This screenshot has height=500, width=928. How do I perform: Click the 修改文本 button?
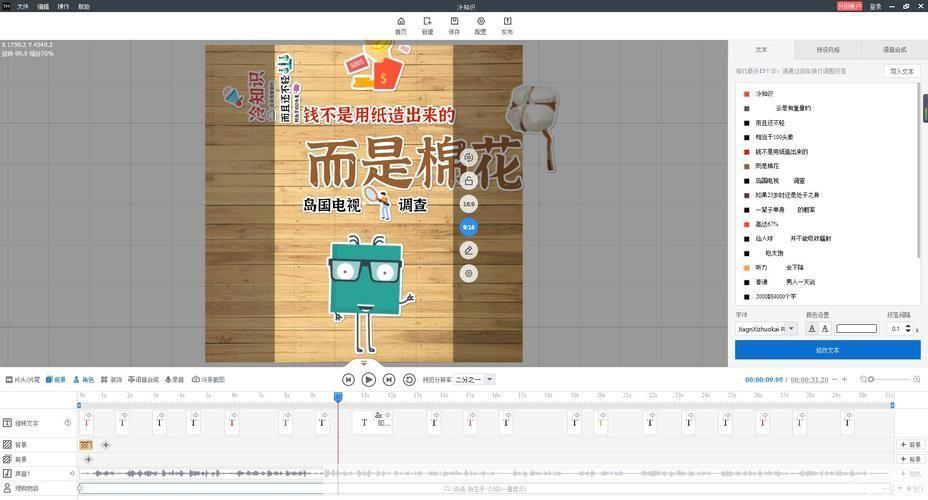[x=827, y=350]
